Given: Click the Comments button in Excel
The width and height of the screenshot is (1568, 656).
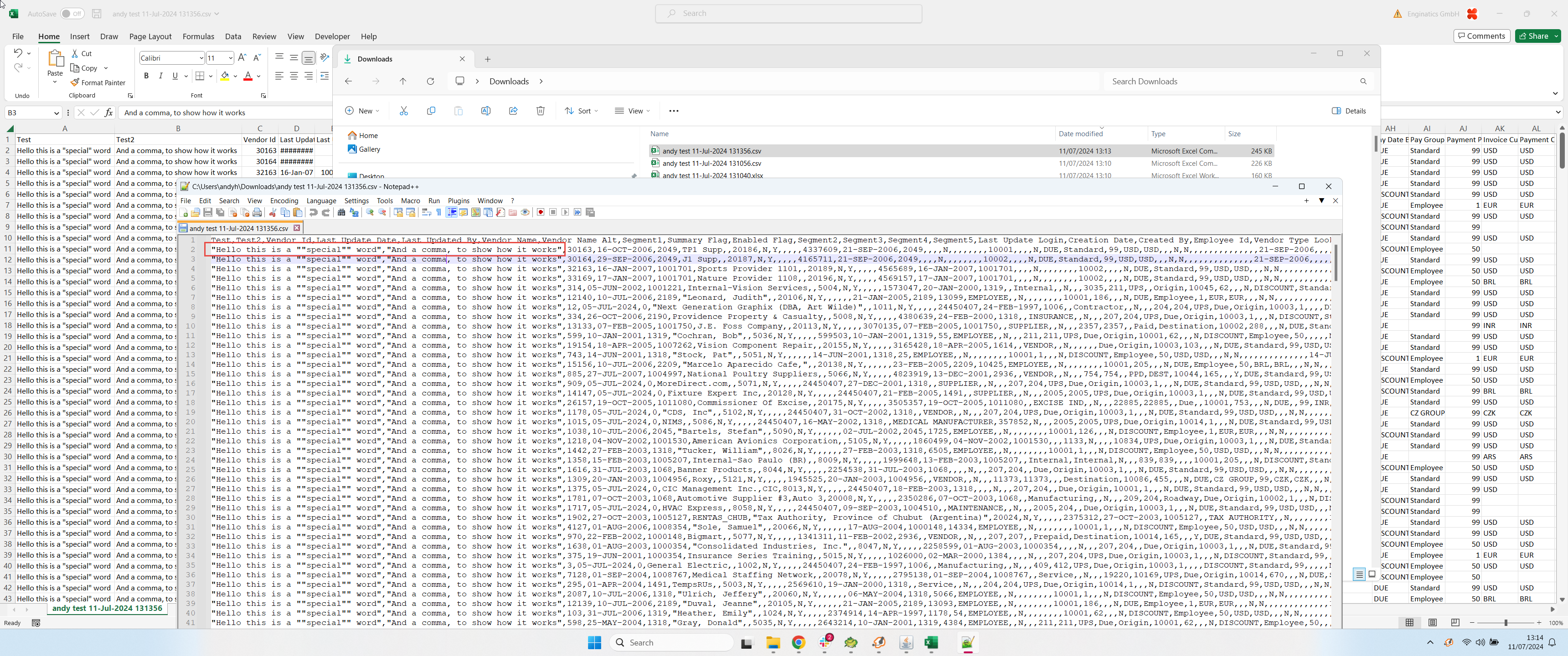Looking at the screenshot, I should pos(1481,36).
